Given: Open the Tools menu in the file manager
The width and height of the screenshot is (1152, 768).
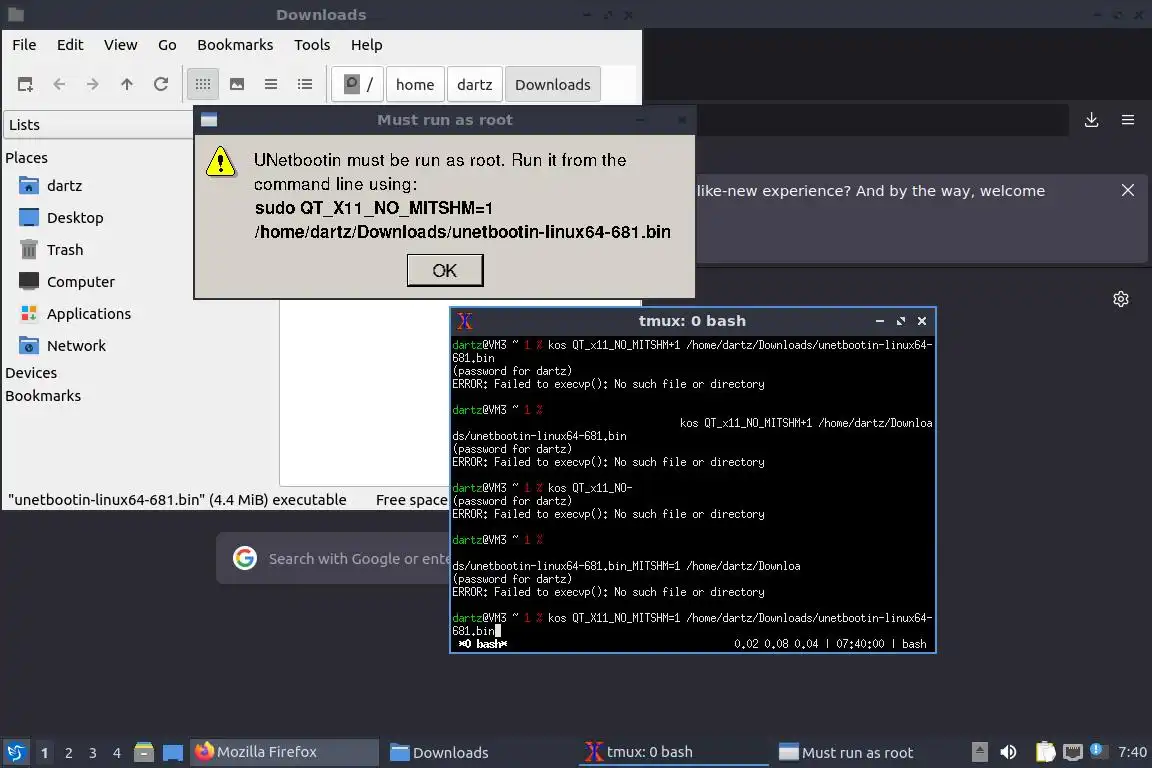Looking at the screenshot, I should [x=312, y=45].
